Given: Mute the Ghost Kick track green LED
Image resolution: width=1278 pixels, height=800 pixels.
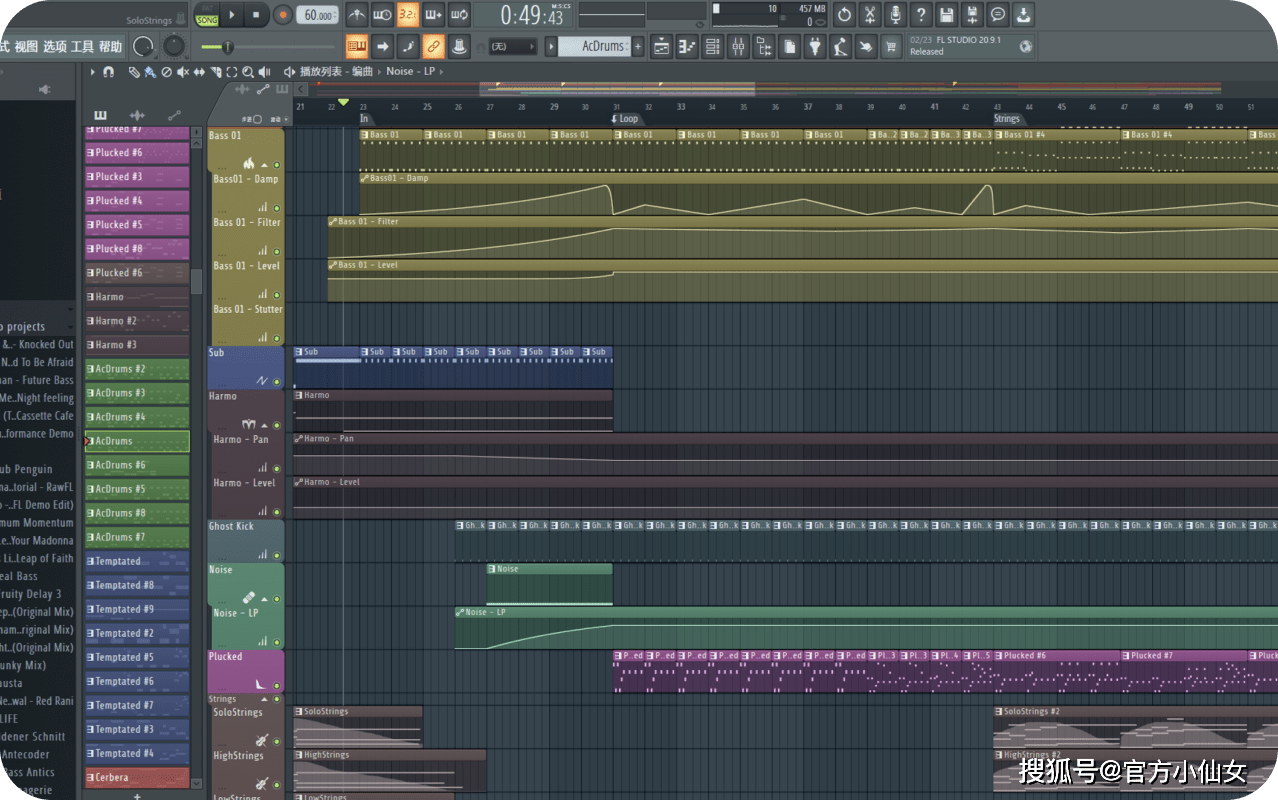Looking at the screenshot, I should pyautogui.click(x=277, y=555).
